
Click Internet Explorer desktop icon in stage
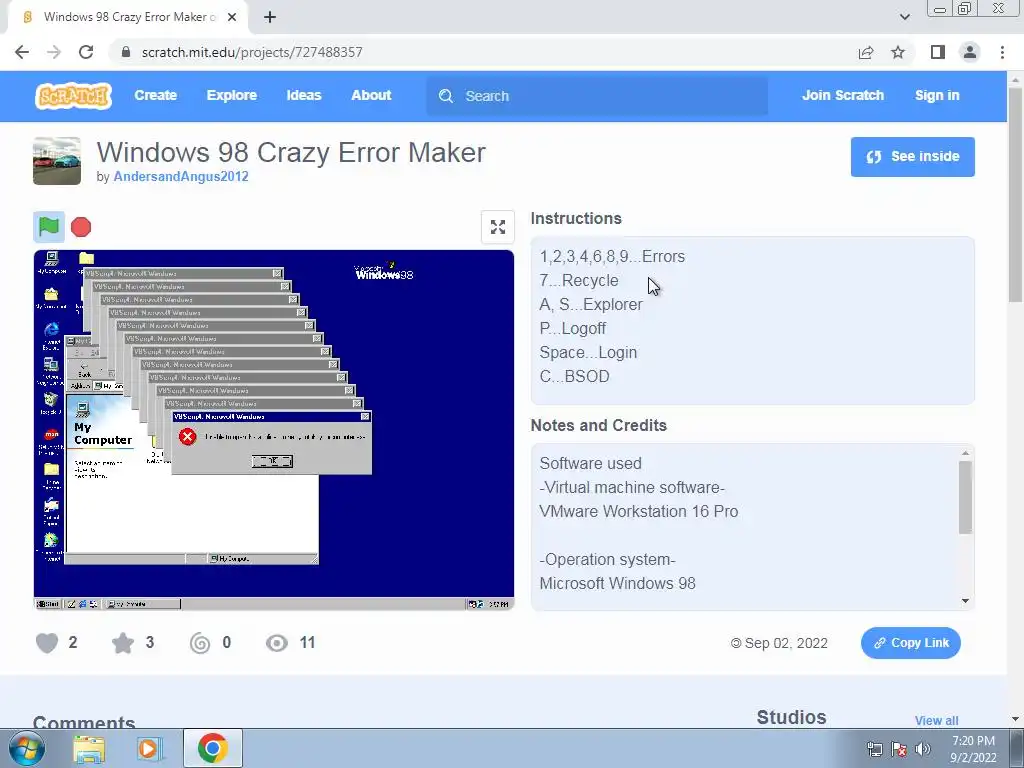pyautogui.click(x=51, y=336)
